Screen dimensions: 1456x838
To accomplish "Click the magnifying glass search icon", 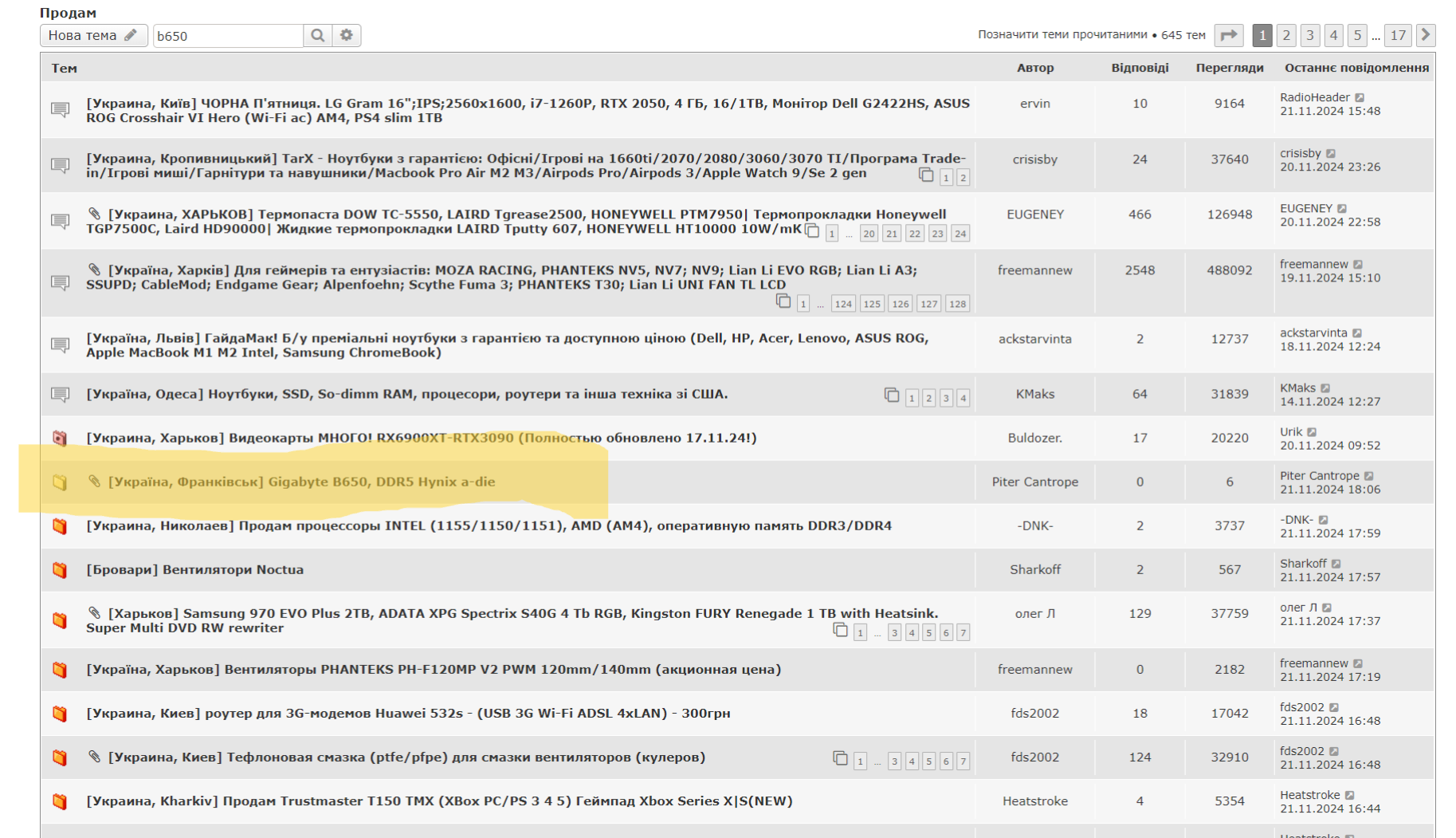I will (x=318, y=35).
